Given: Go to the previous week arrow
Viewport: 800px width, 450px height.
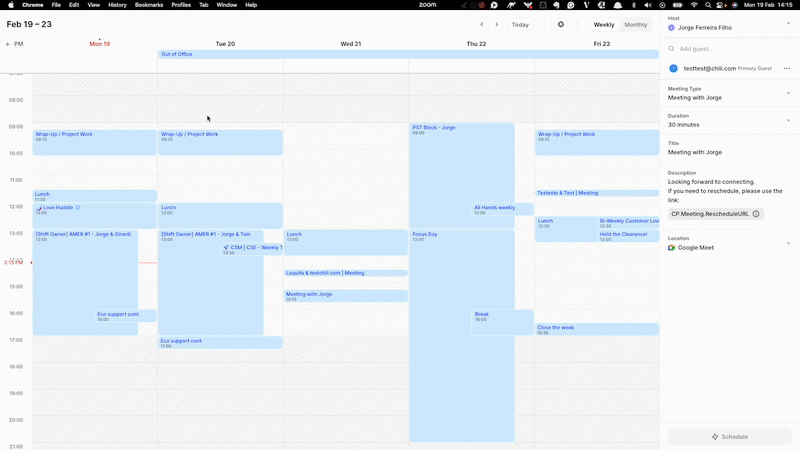Looking at the screenshot, I should coord(482,24).
